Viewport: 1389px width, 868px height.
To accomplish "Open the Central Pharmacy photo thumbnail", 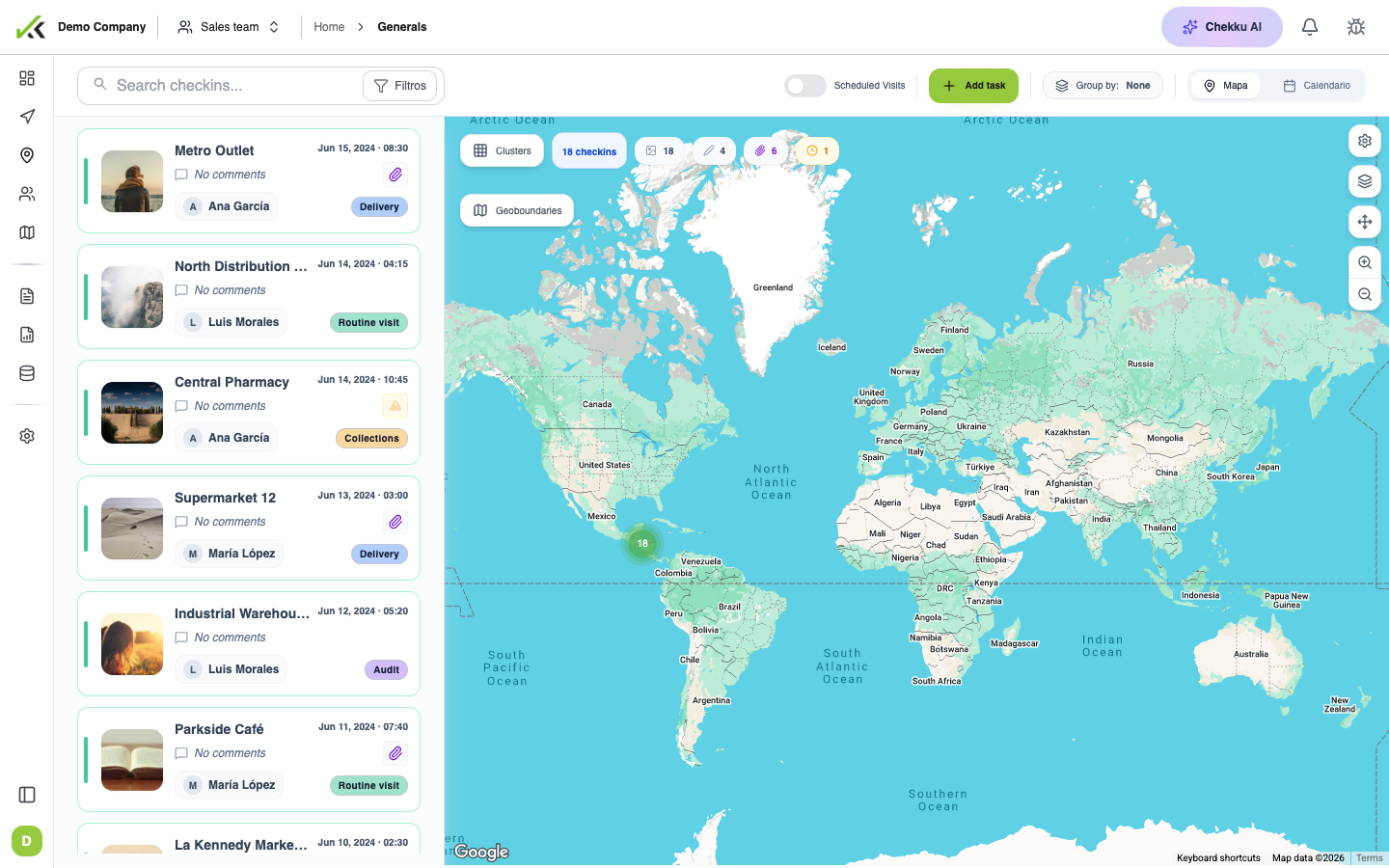I will coord(132,413).
